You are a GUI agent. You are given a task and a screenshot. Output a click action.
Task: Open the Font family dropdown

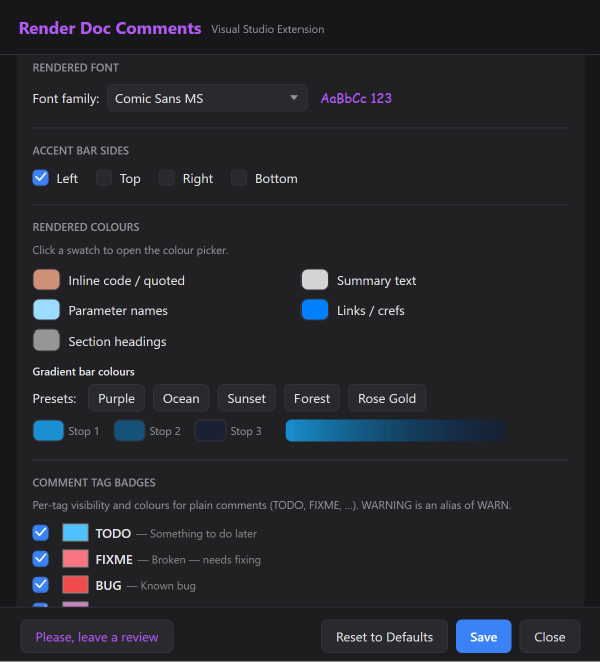[207, 98]
